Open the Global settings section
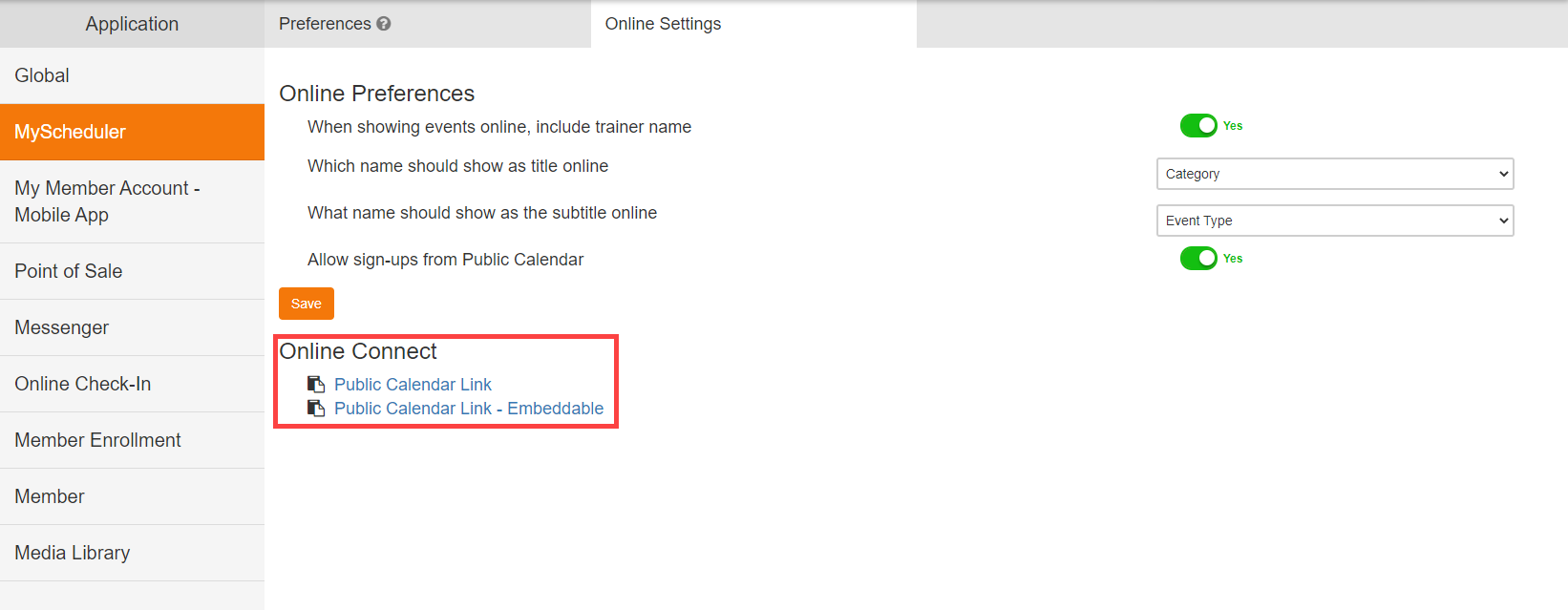The image size is (1568, 610). coord(132,75)
